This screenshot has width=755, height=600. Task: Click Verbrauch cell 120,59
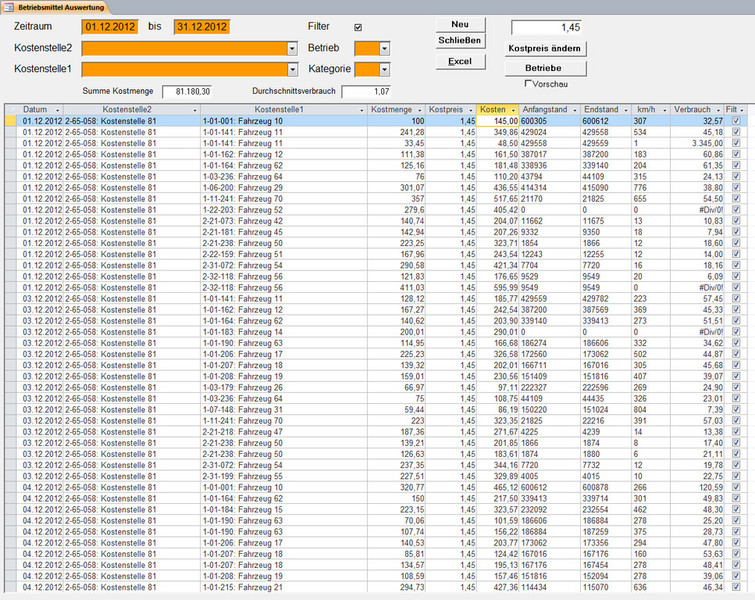(x=697, y=487)
